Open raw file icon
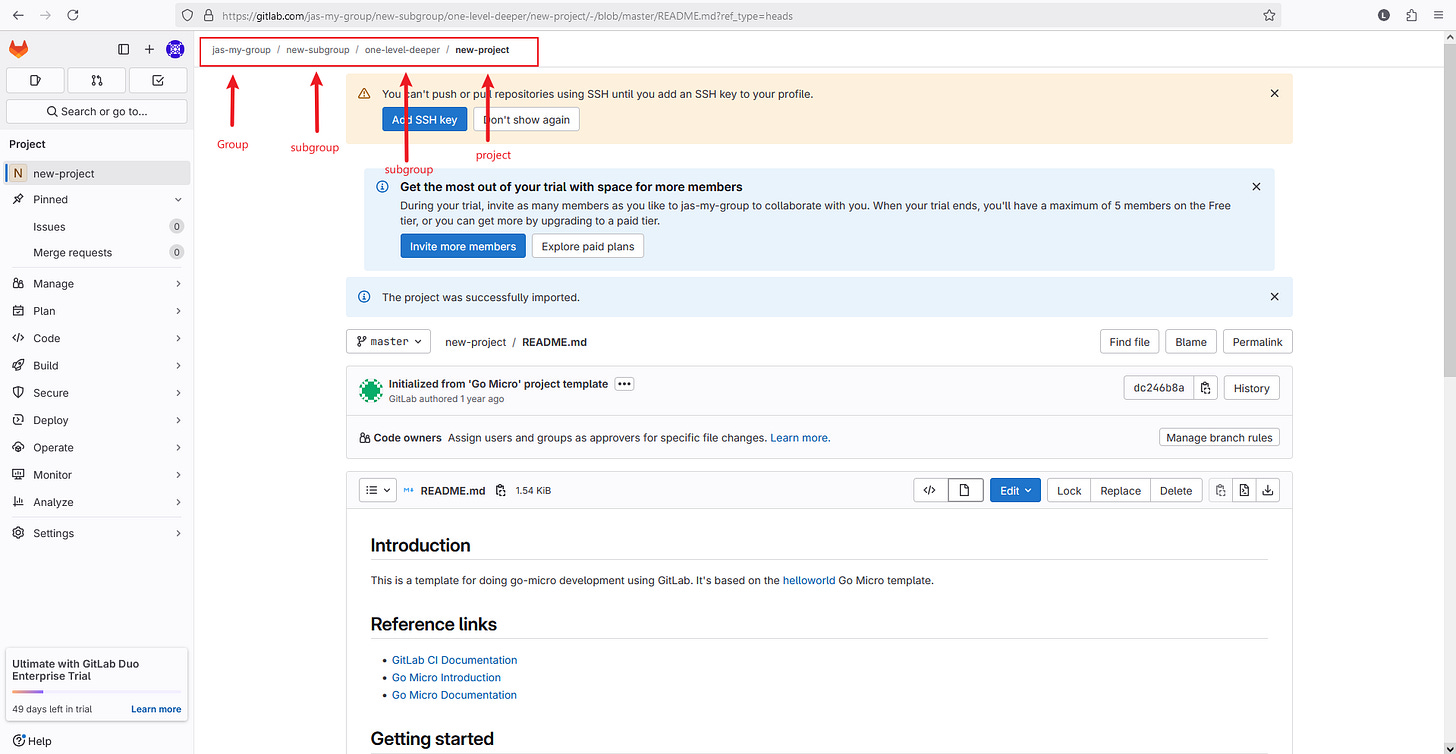Image resolution: width=1456 pixels, height=754 pixels. pyautogui.click(x=1244, y=490)
